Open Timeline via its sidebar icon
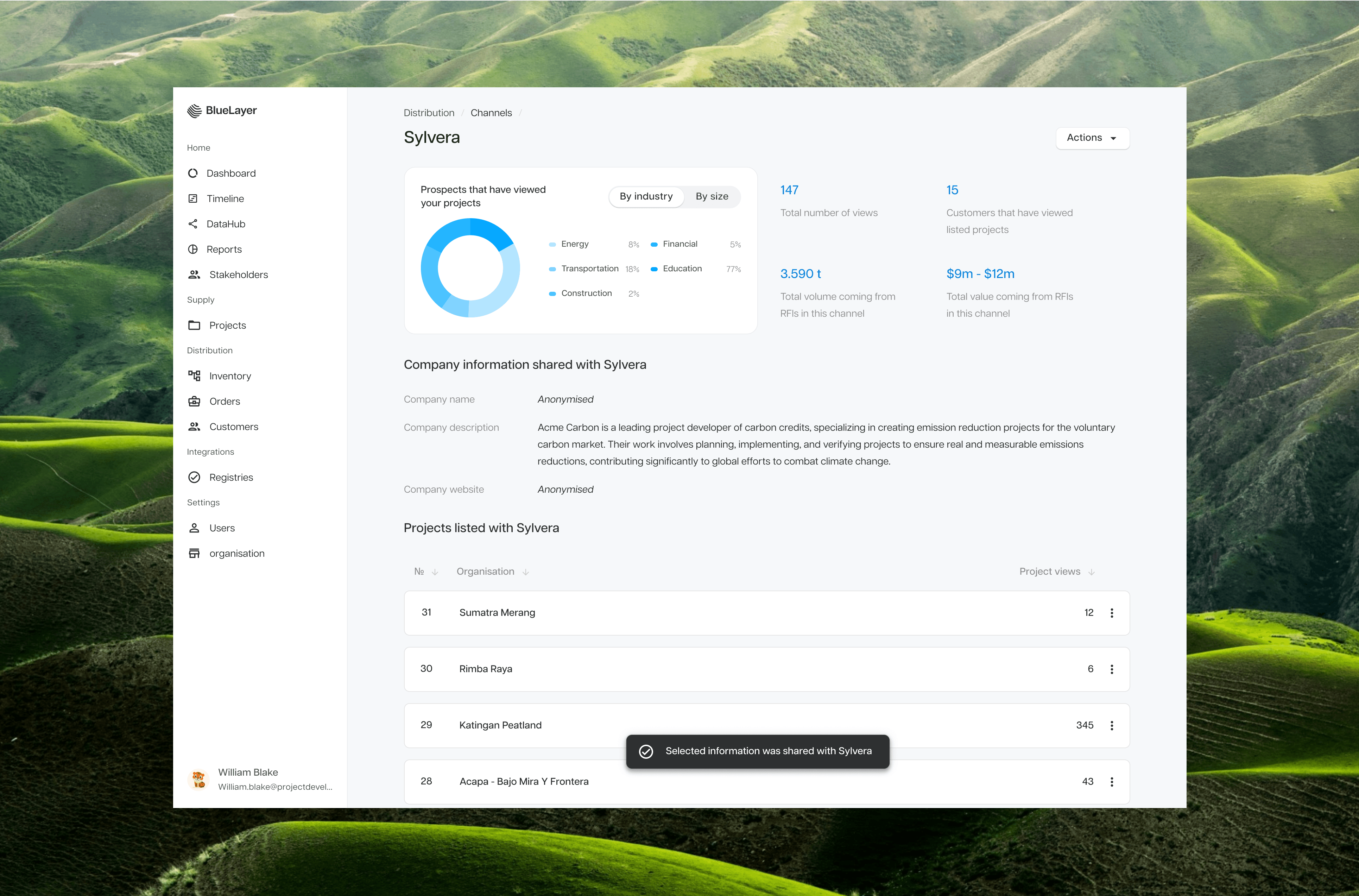1359x896 pixels. pos(193,198)
